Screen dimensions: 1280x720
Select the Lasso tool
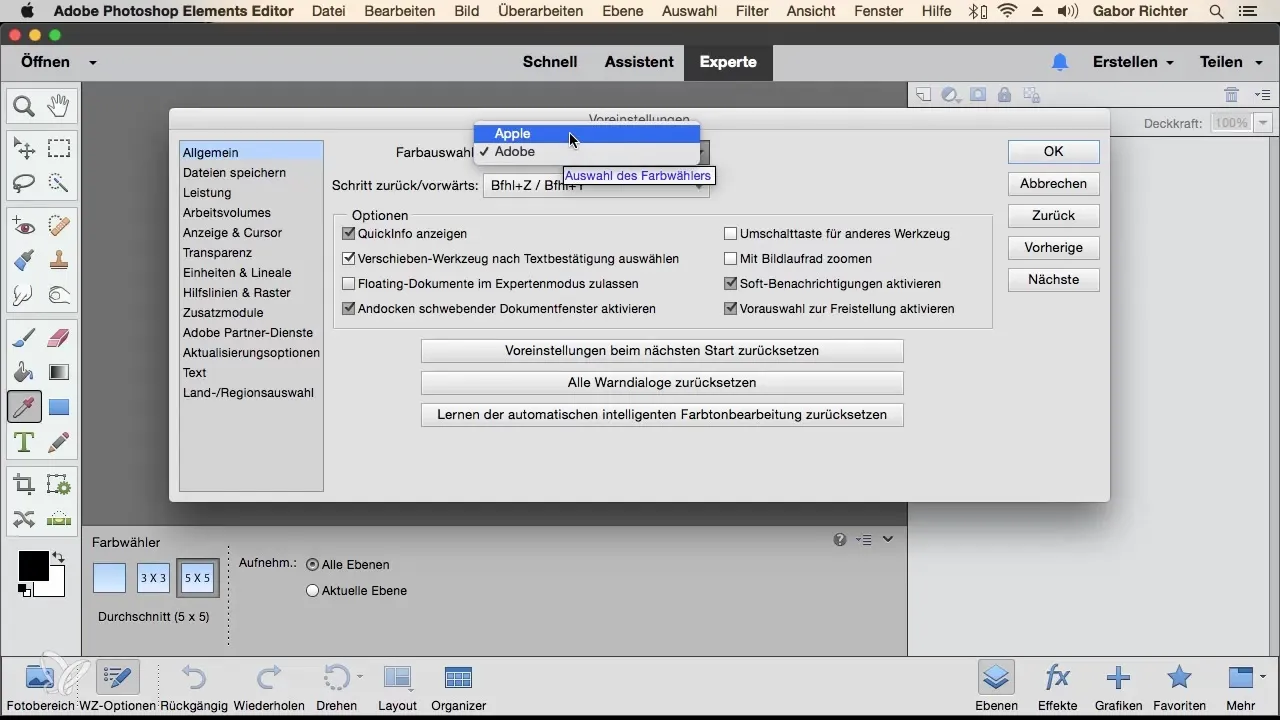coord(24,183)
